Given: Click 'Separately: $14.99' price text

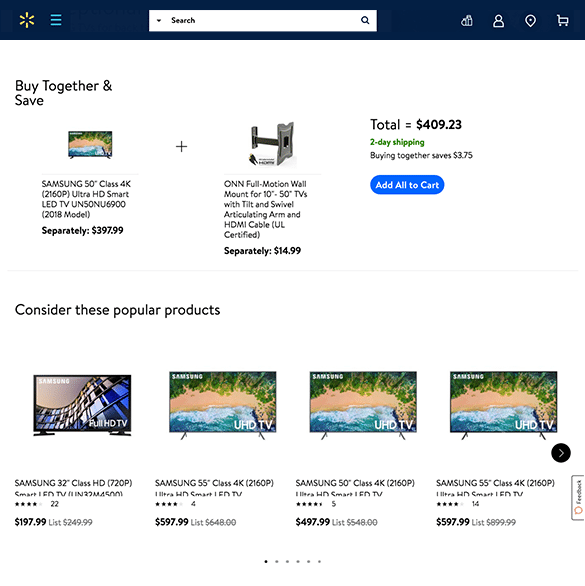Looking at the screenshot, I should coord(262,251).
